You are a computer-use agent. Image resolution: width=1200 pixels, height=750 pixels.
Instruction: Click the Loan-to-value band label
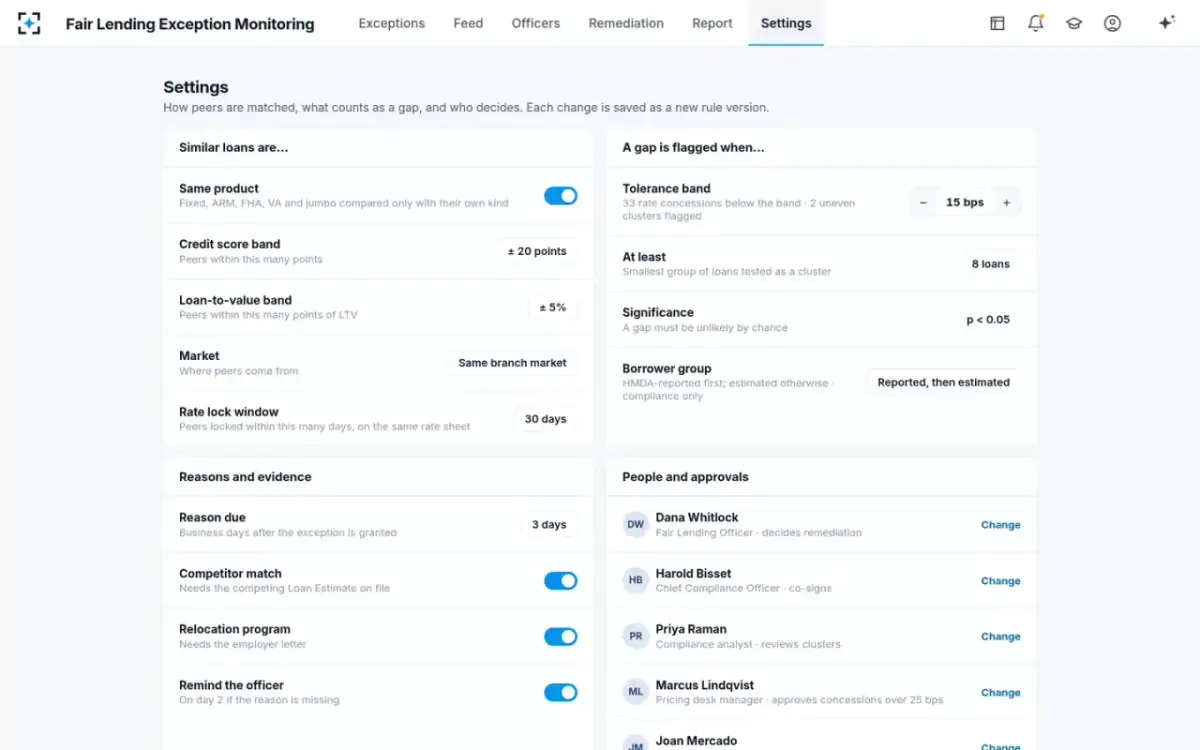click(x=235, y=300)
